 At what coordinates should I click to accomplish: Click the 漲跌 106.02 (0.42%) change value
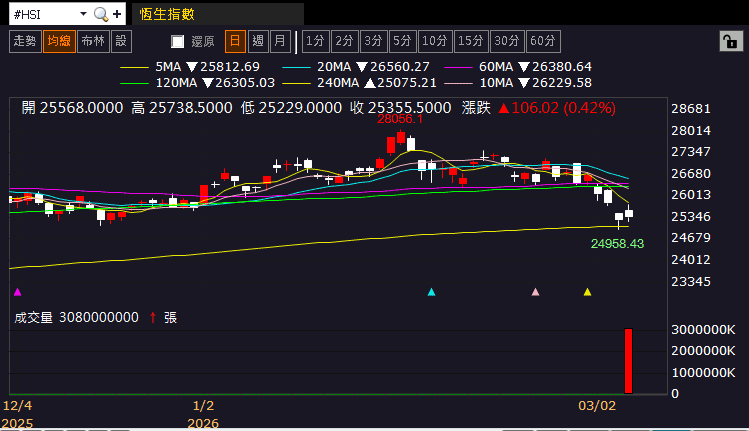538,108
